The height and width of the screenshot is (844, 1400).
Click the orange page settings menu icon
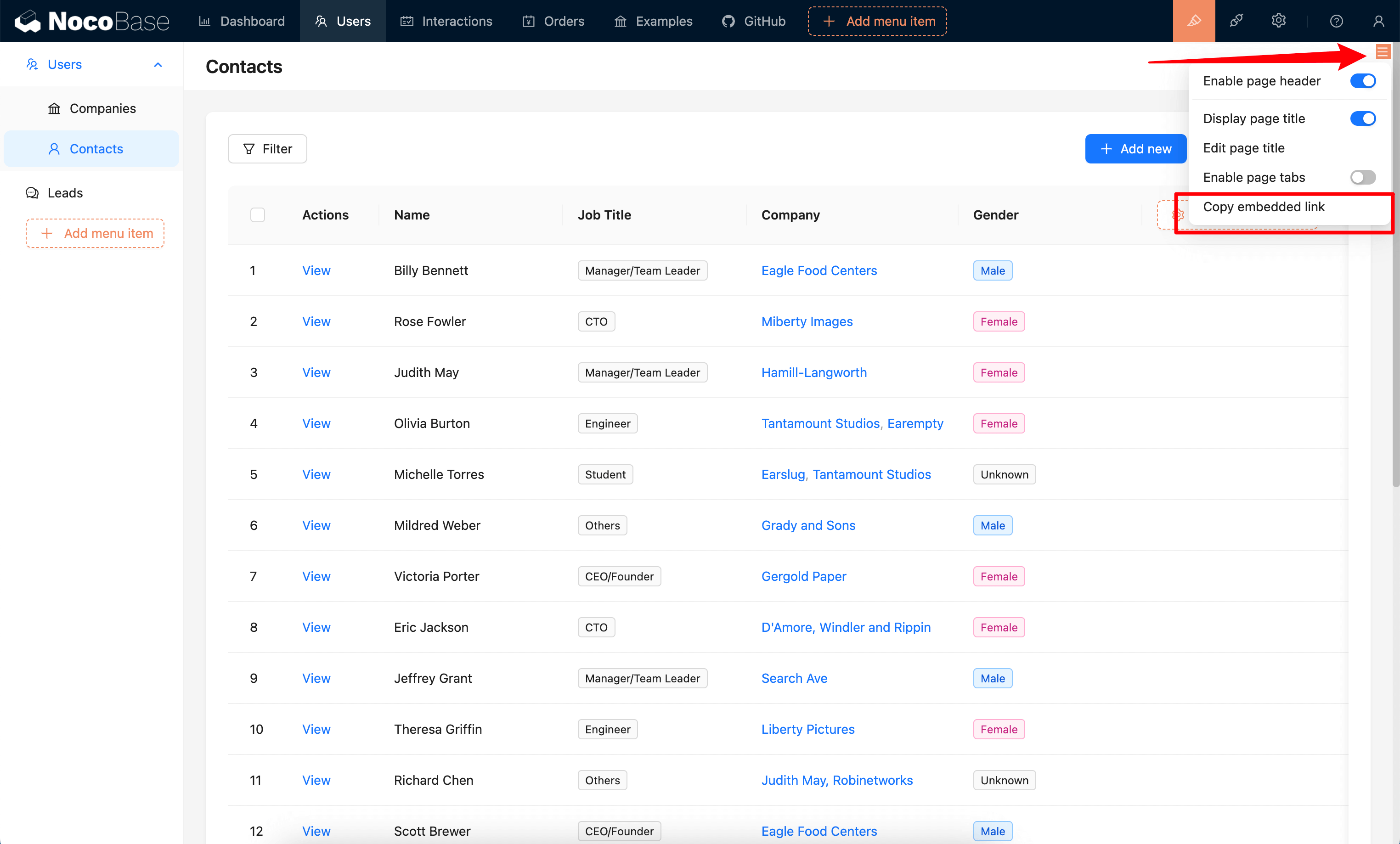(1383, 52)
